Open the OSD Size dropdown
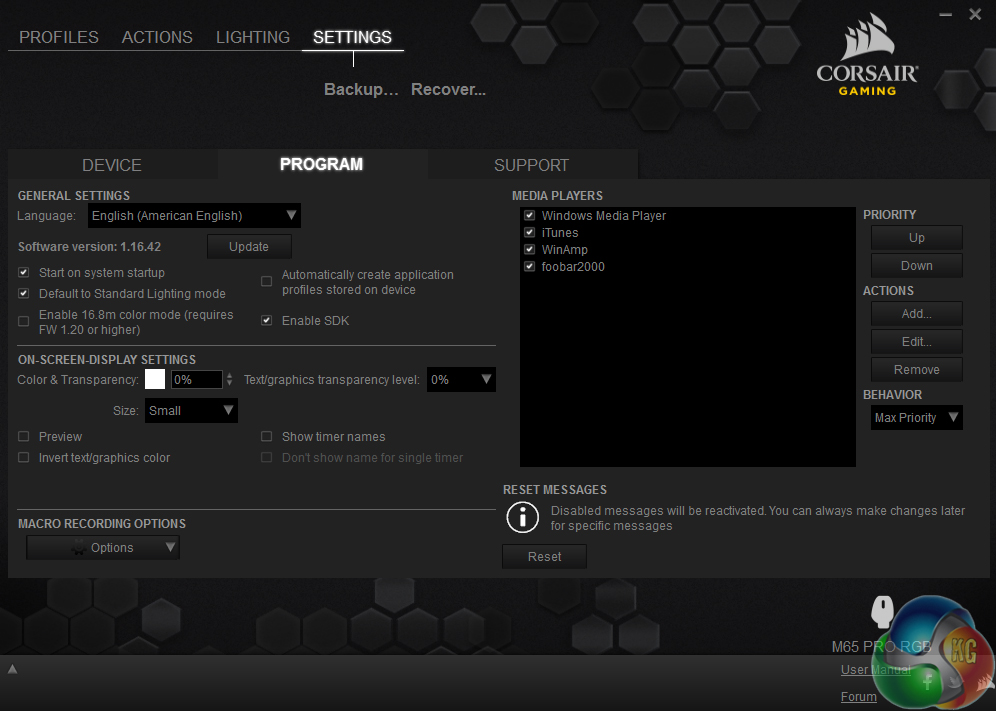The image size is (996, 711). [x=191, y=410]
